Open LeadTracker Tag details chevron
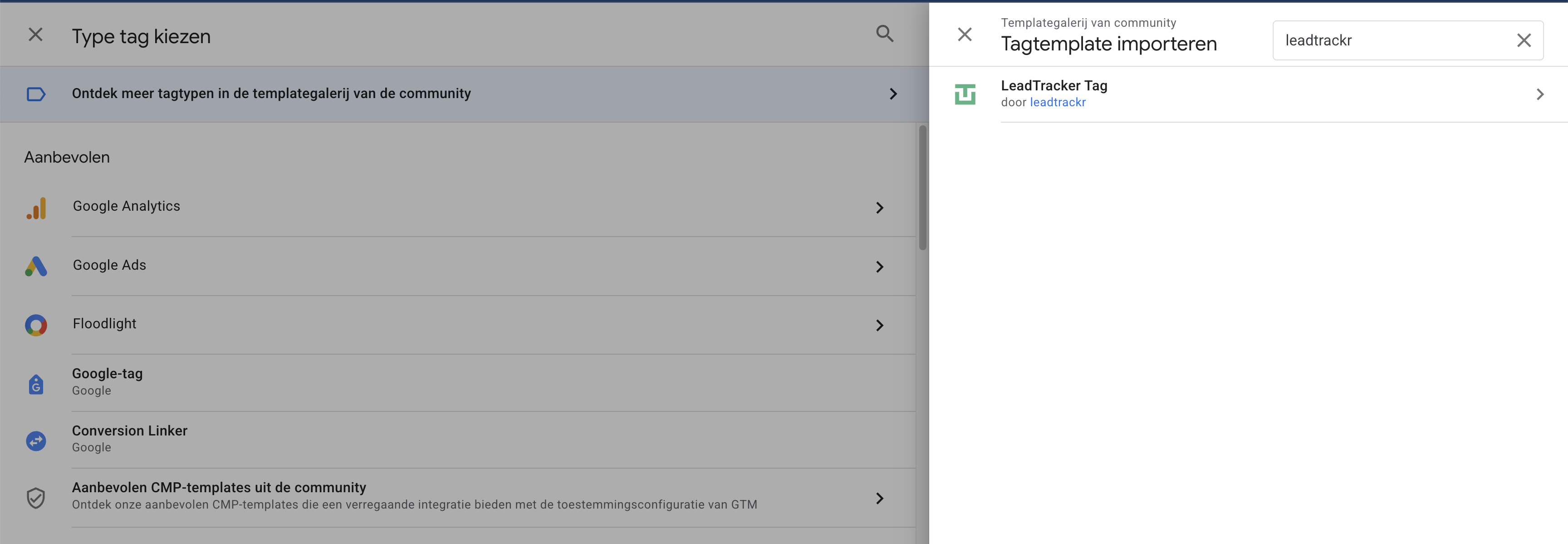1568x544 pixels. tap(1539, 94)
